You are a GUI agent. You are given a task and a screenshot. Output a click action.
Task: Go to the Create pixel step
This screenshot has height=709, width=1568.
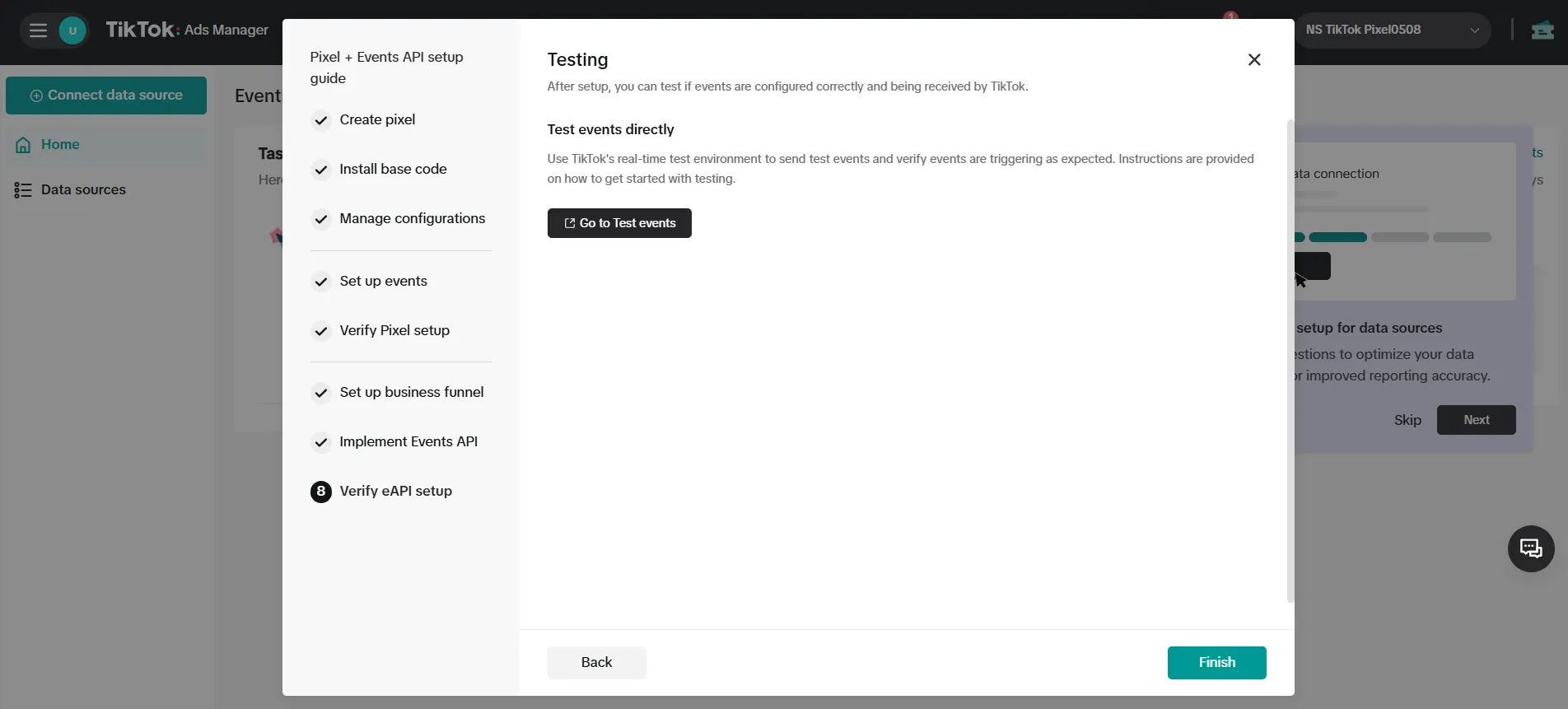(x=377, y=119)
